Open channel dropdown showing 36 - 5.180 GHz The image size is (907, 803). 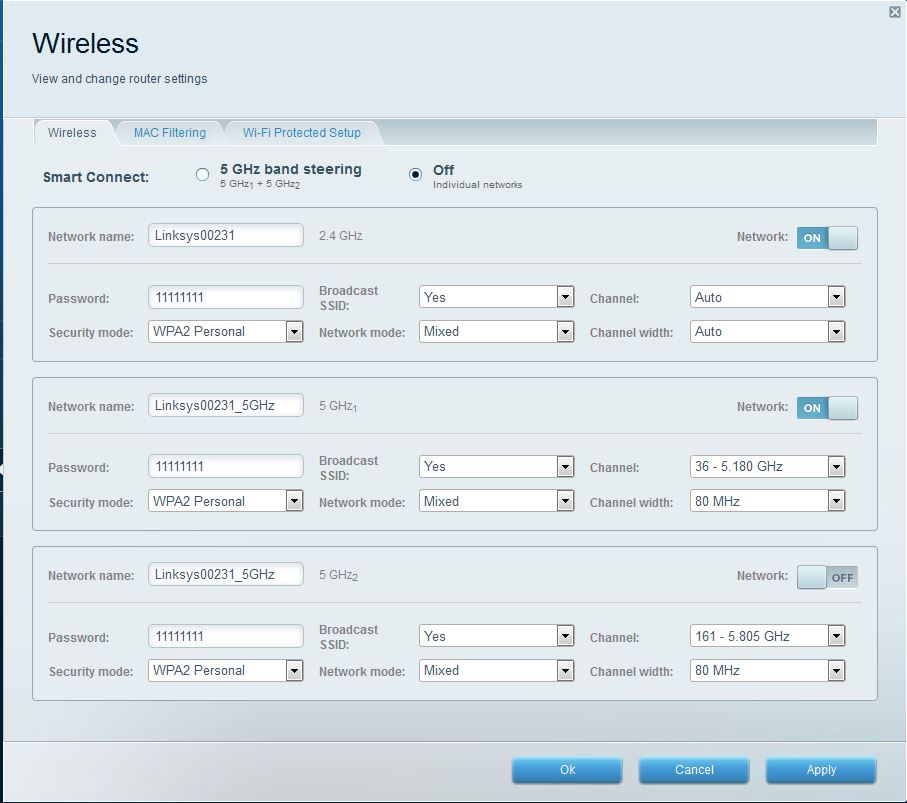768,467
